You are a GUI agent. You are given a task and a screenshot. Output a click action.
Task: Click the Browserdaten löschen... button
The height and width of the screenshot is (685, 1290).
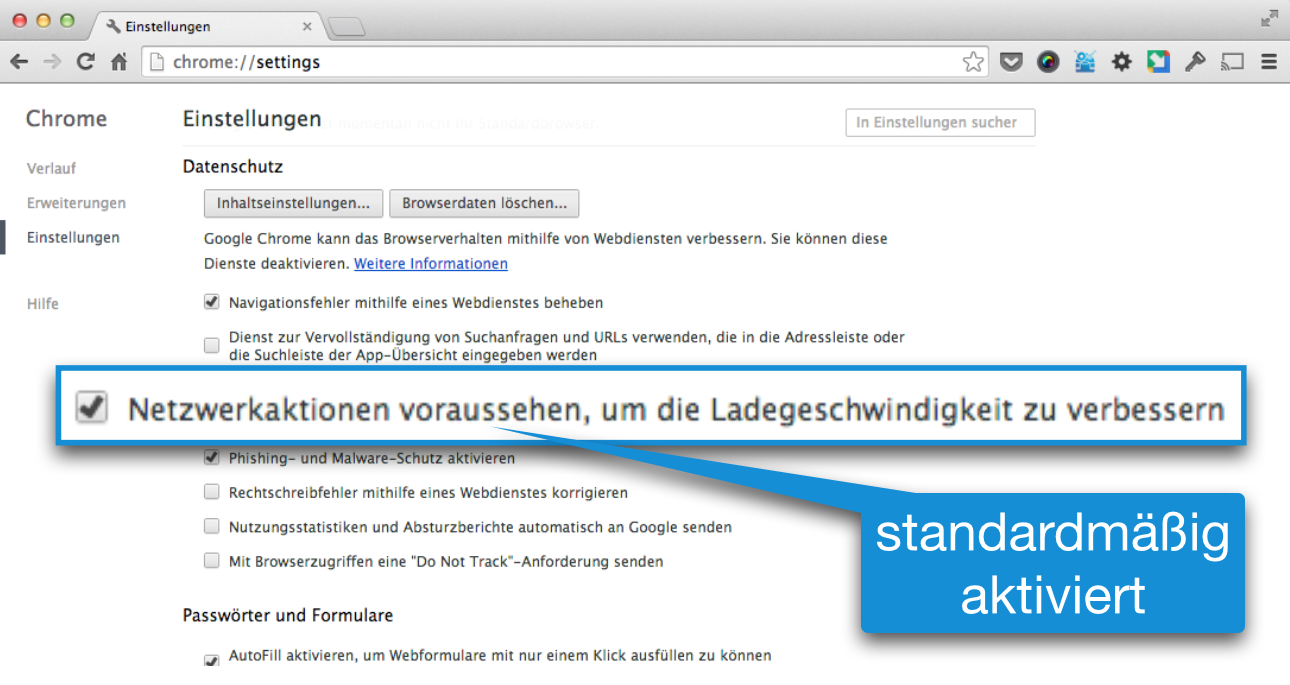click(x=484, y=203)
